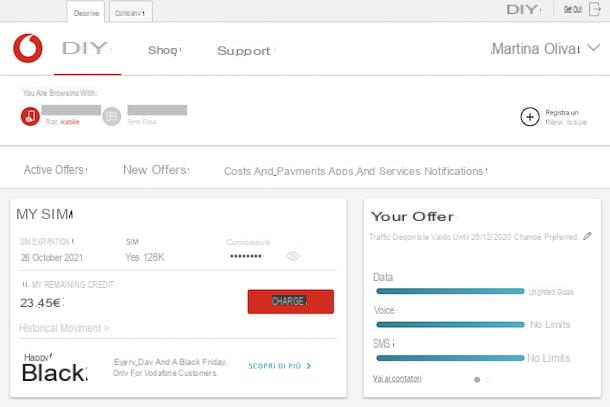Select the Active Offers tab
The height and width of the screenshot is (407, 610).
55,170
